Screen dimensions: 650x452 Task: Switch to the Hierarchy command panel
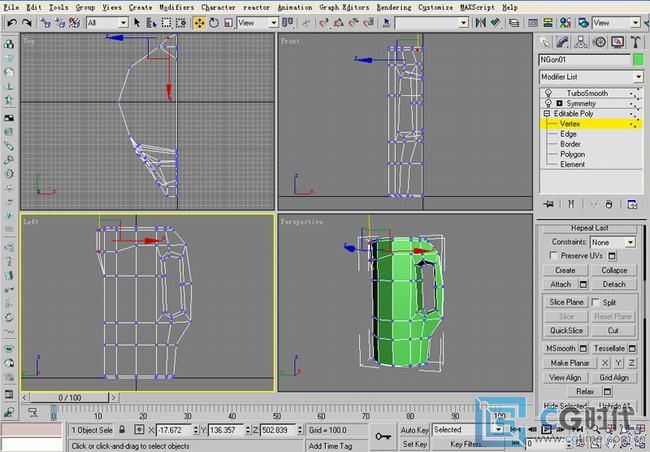coord(581,42)
